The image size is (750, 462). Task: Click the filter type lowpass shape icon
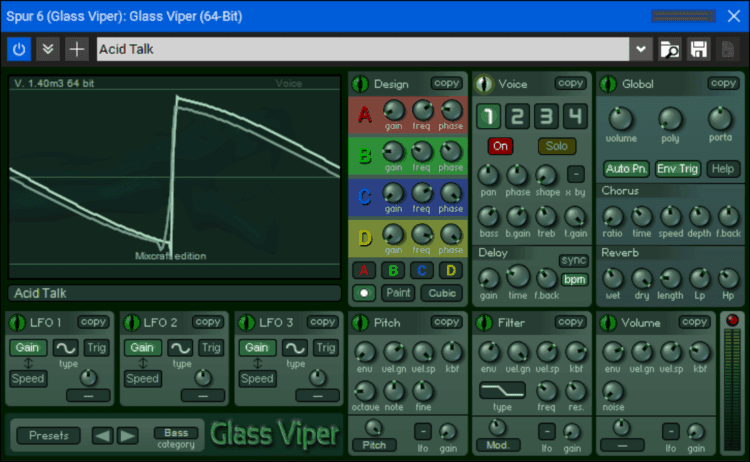coord(502,391)
